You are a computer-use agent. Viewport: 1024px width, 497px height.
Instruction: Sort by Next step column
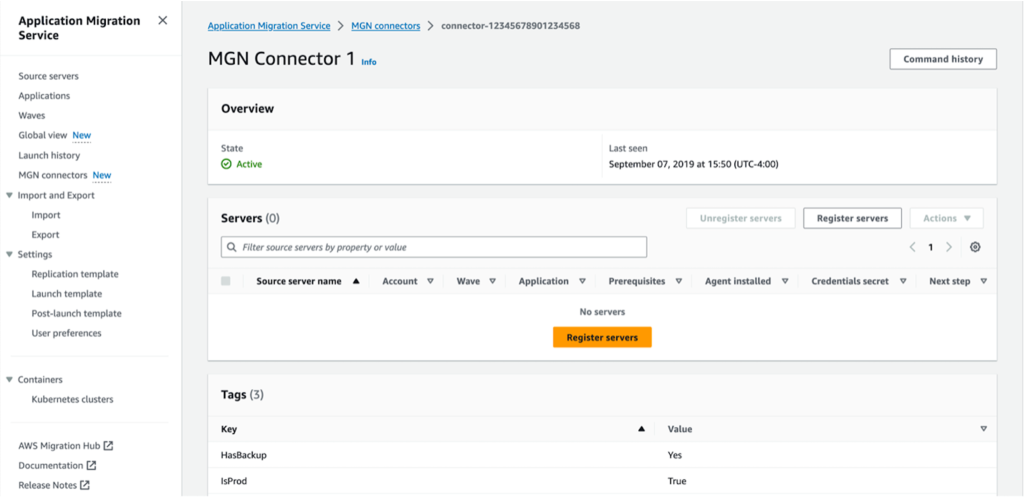(984, 281)
